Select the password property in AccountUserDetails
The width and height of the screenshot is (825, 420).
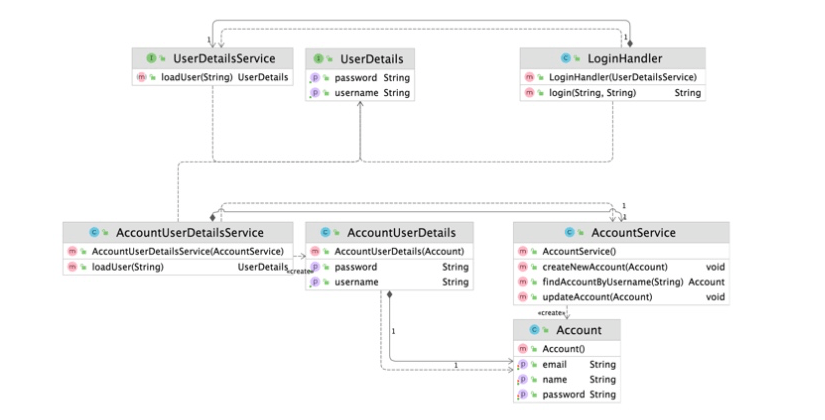pos(388,267)
